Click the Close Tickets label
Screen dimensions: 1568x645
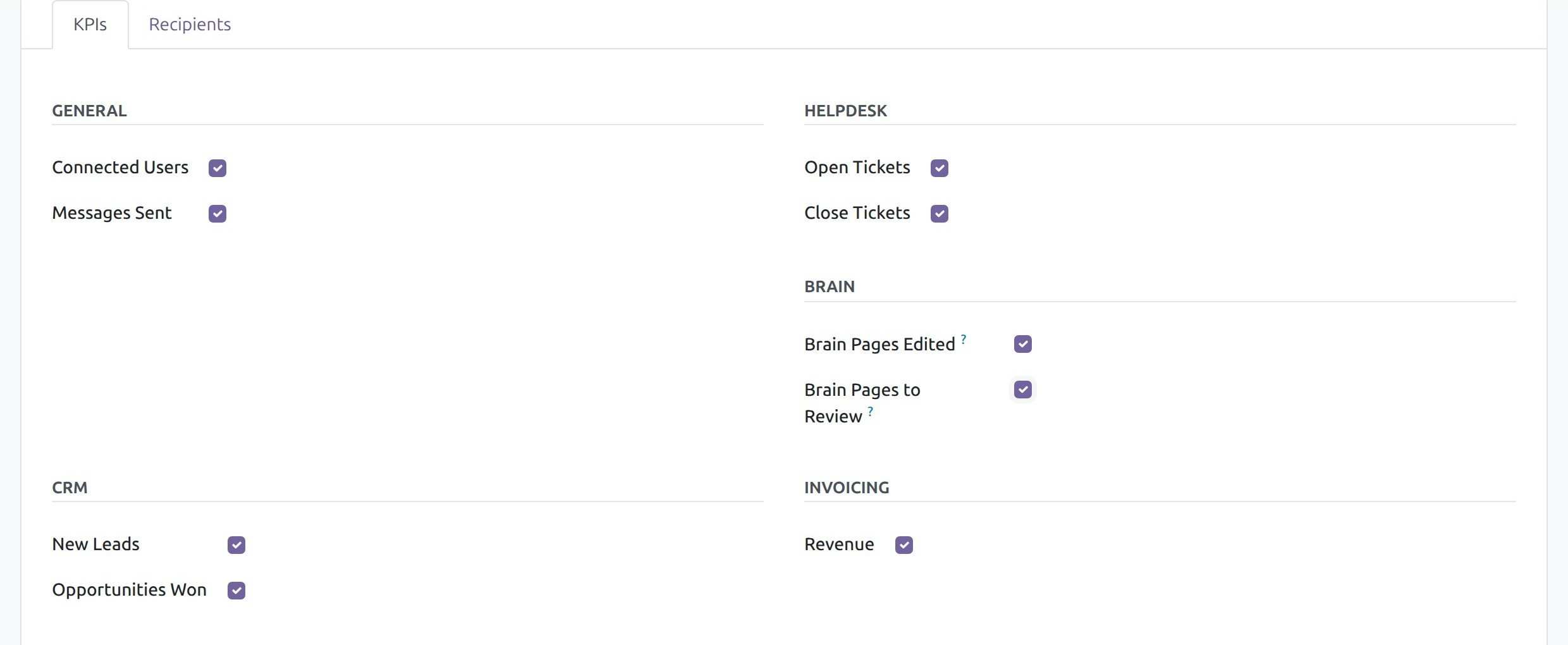click(857, 213)
